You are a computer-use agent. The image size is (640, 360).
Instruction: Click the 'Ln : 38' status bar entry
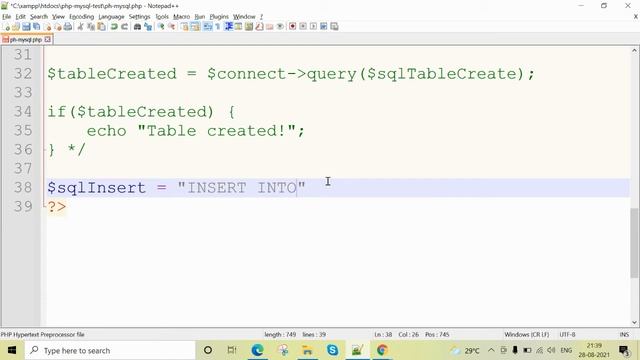[383, 335]
